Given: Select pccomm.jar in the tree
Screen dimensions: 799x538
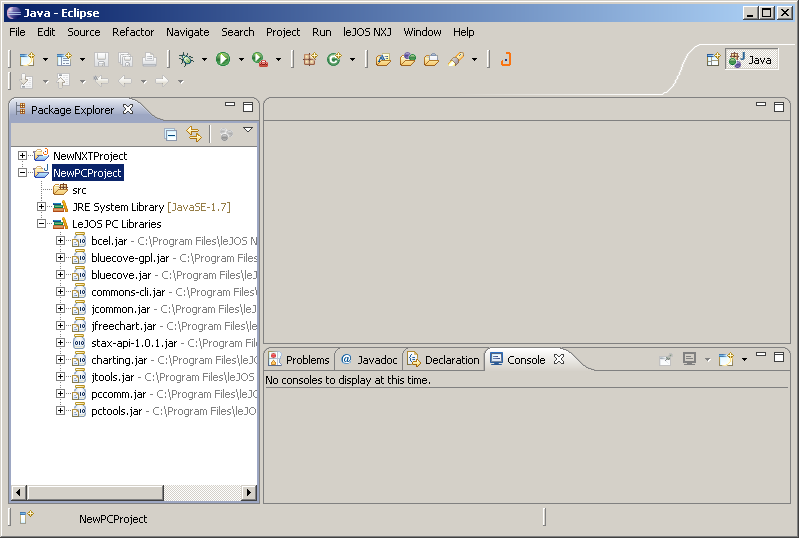Looking at the screenshot, I should pos(118,394).
